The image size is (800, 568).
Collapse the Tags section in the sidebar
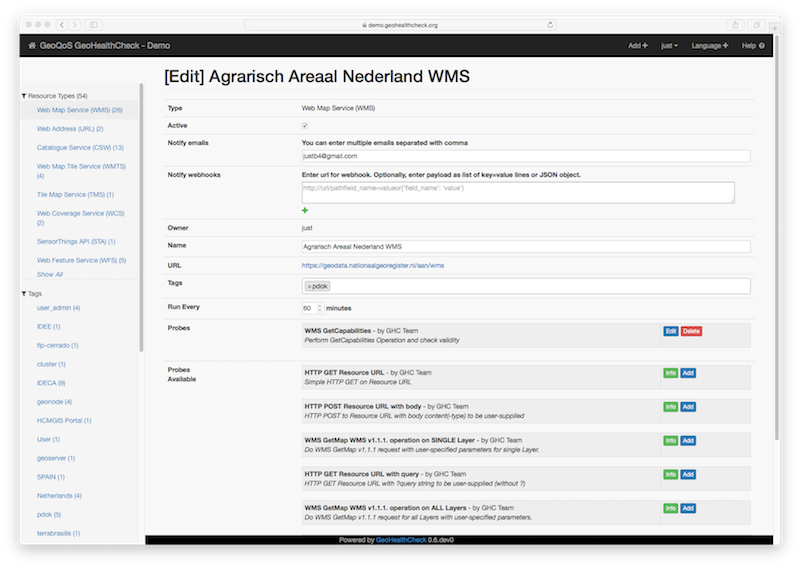point(24,294)
